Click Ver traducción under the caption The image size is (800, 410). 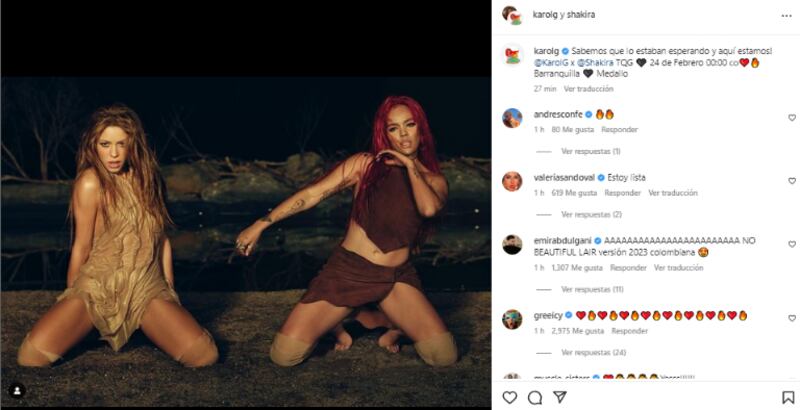click(x=588, y=89)
